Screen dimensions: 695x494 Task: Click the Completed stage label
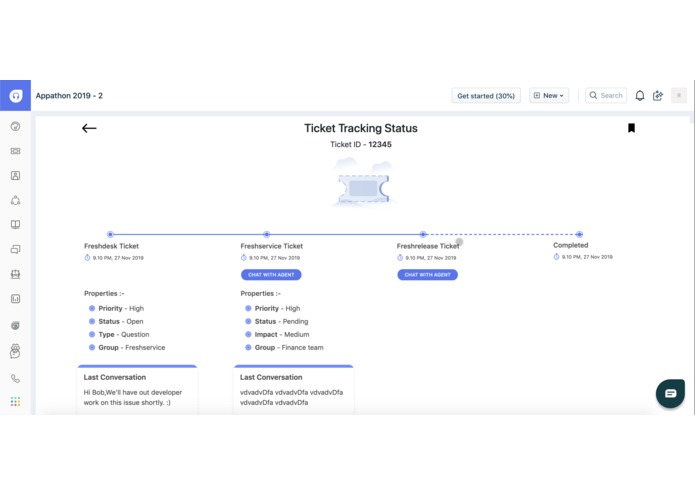570,245
